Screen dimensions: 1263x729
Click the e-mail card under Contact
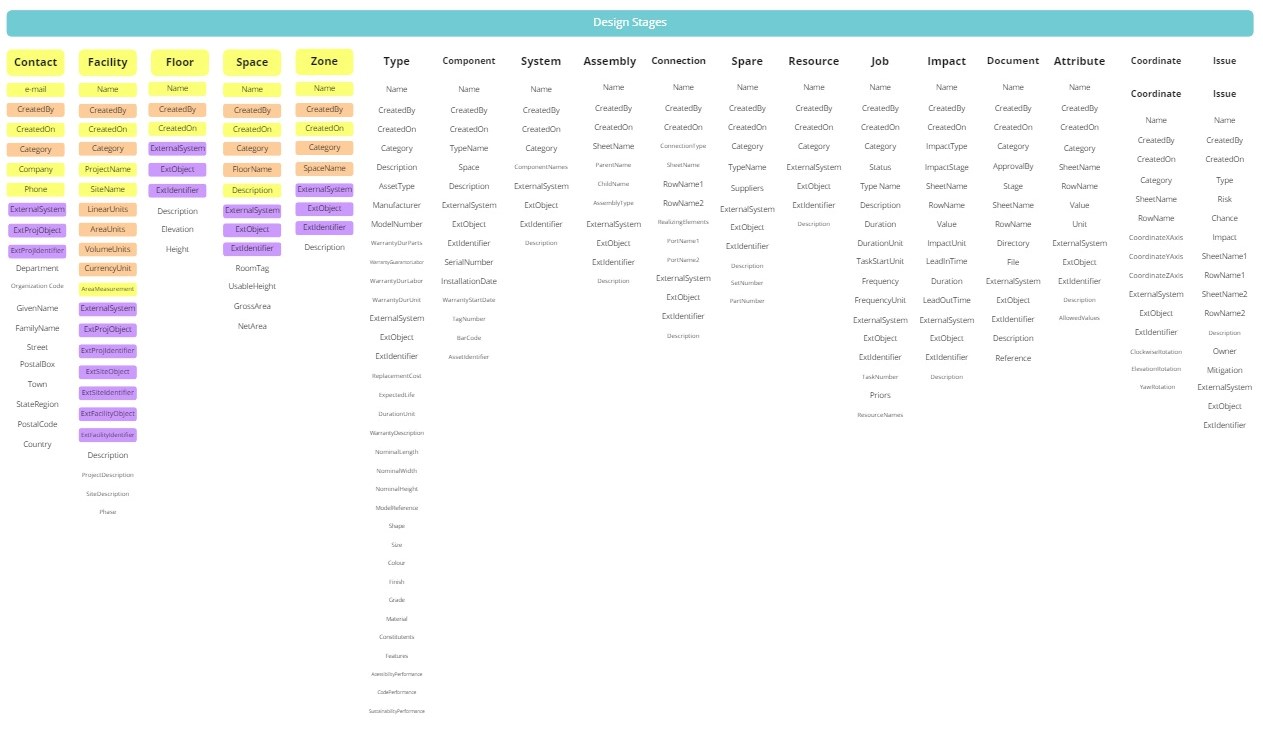tap(36, 90)
